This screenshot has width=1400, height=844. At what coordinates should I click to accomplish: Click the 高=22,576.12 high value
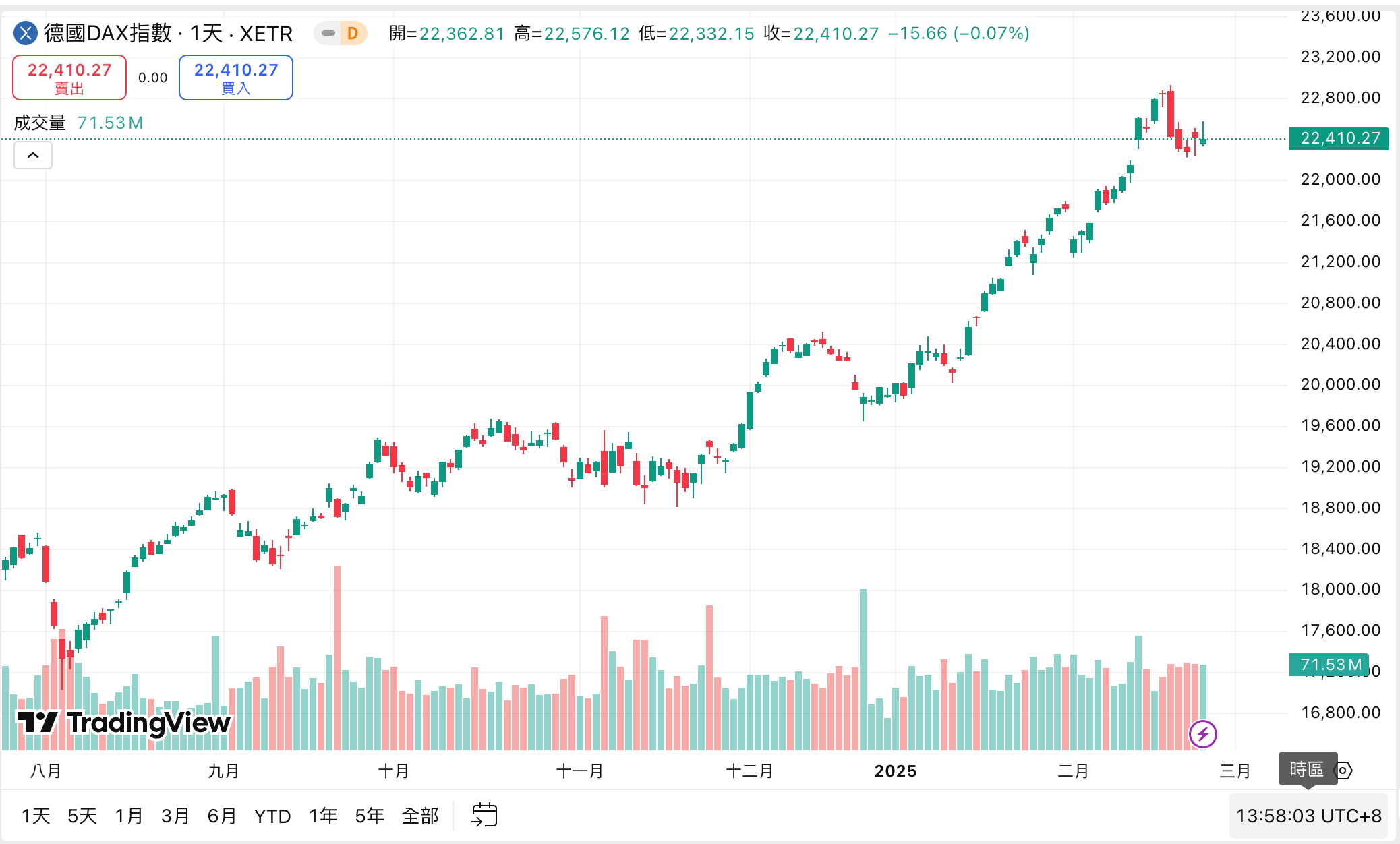click(571, 33)
